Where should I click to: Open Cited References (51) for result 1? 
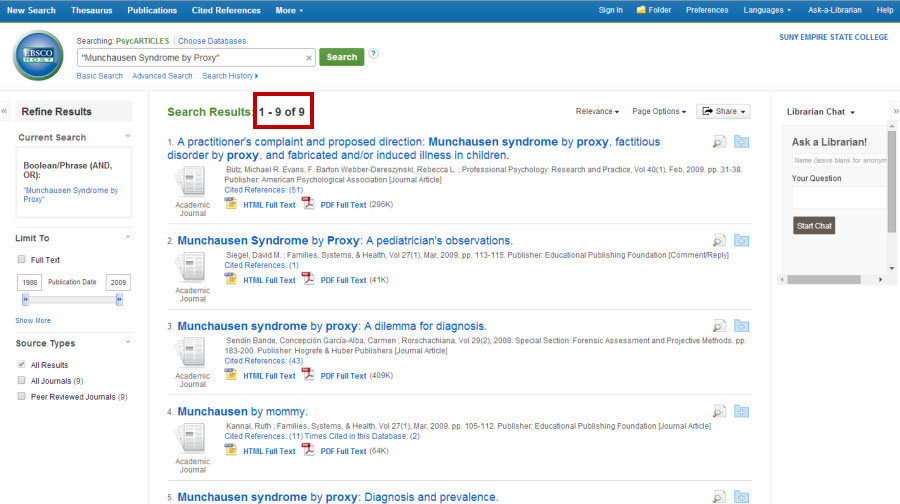point(263,190)
